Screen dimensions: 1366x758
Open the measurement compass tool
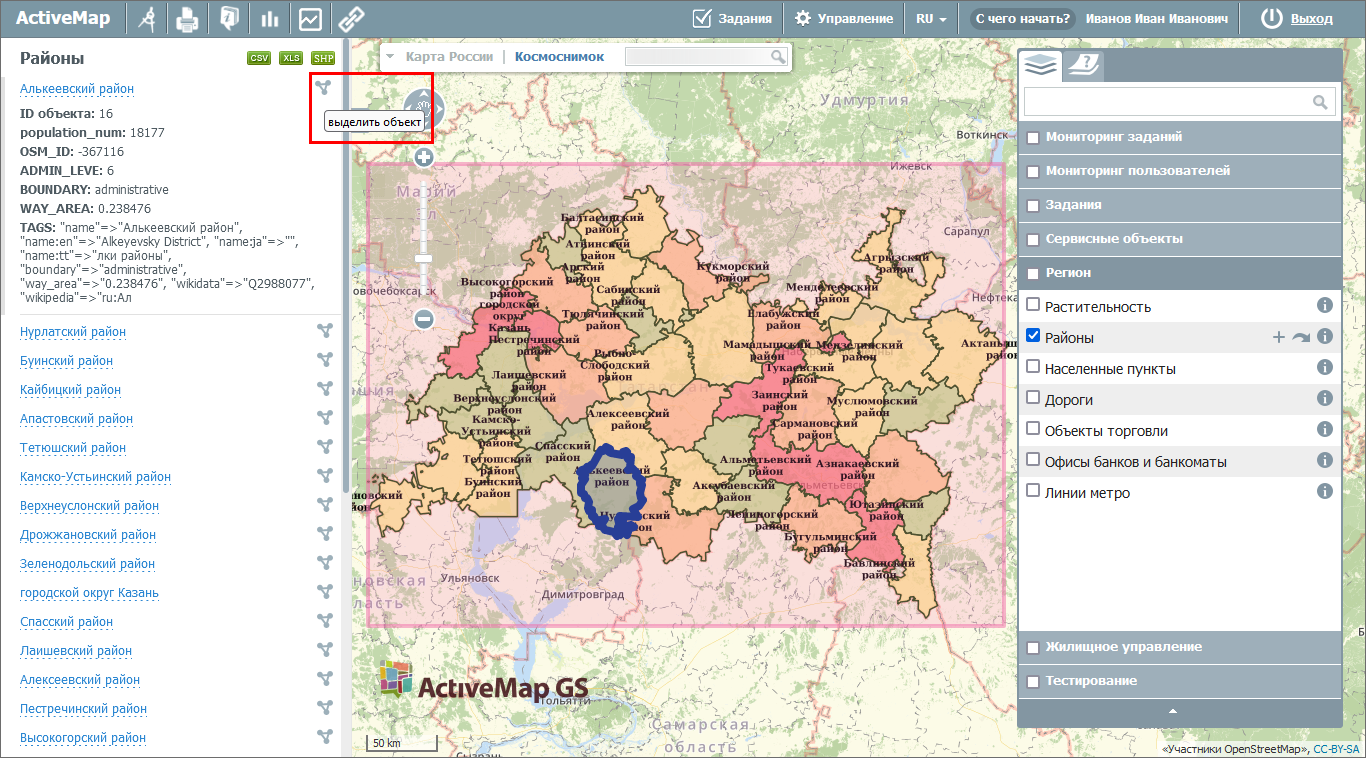[147, 18]
